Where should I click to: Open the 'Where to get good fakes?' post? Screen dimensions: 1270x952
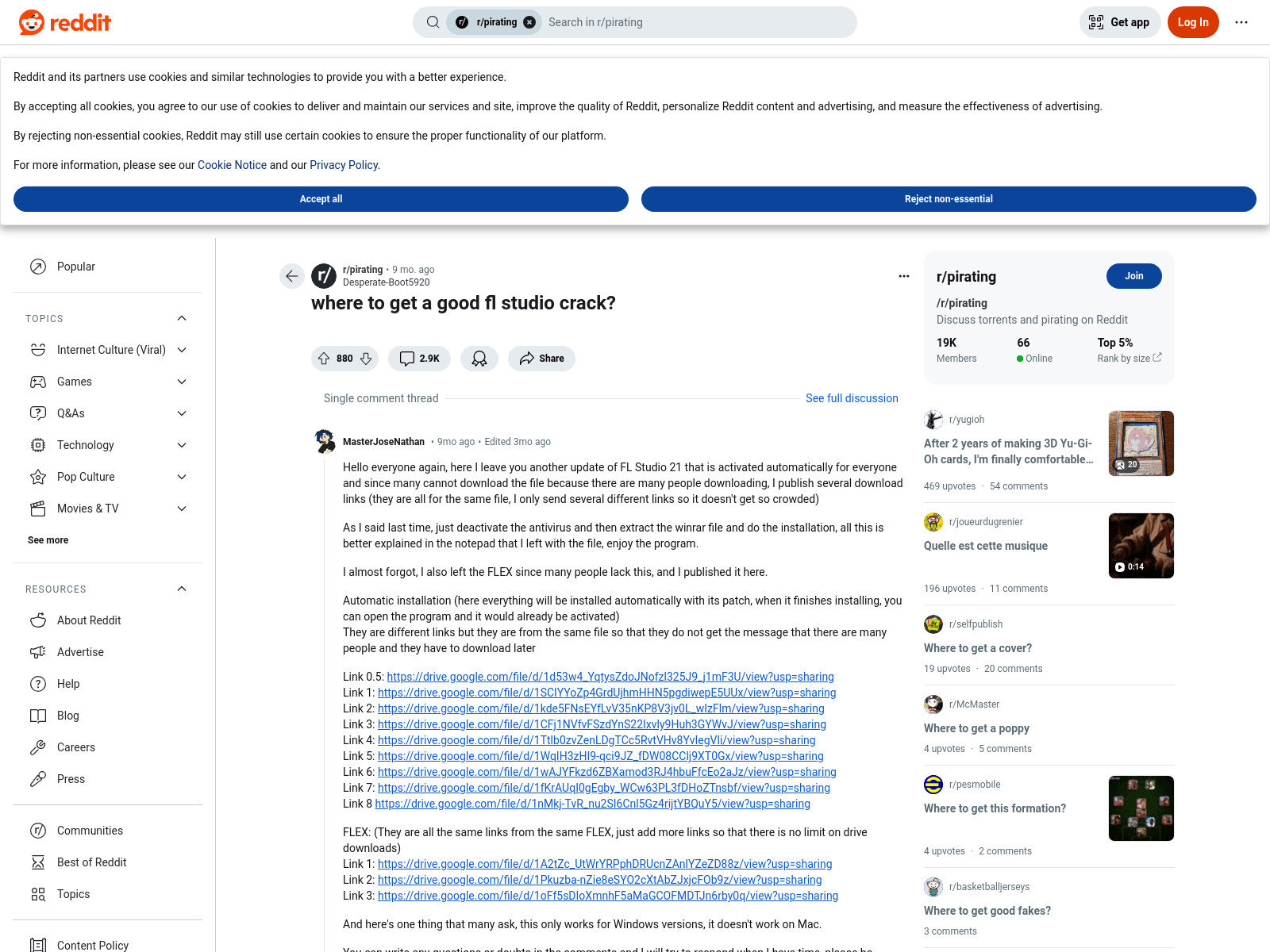(987, 911)
